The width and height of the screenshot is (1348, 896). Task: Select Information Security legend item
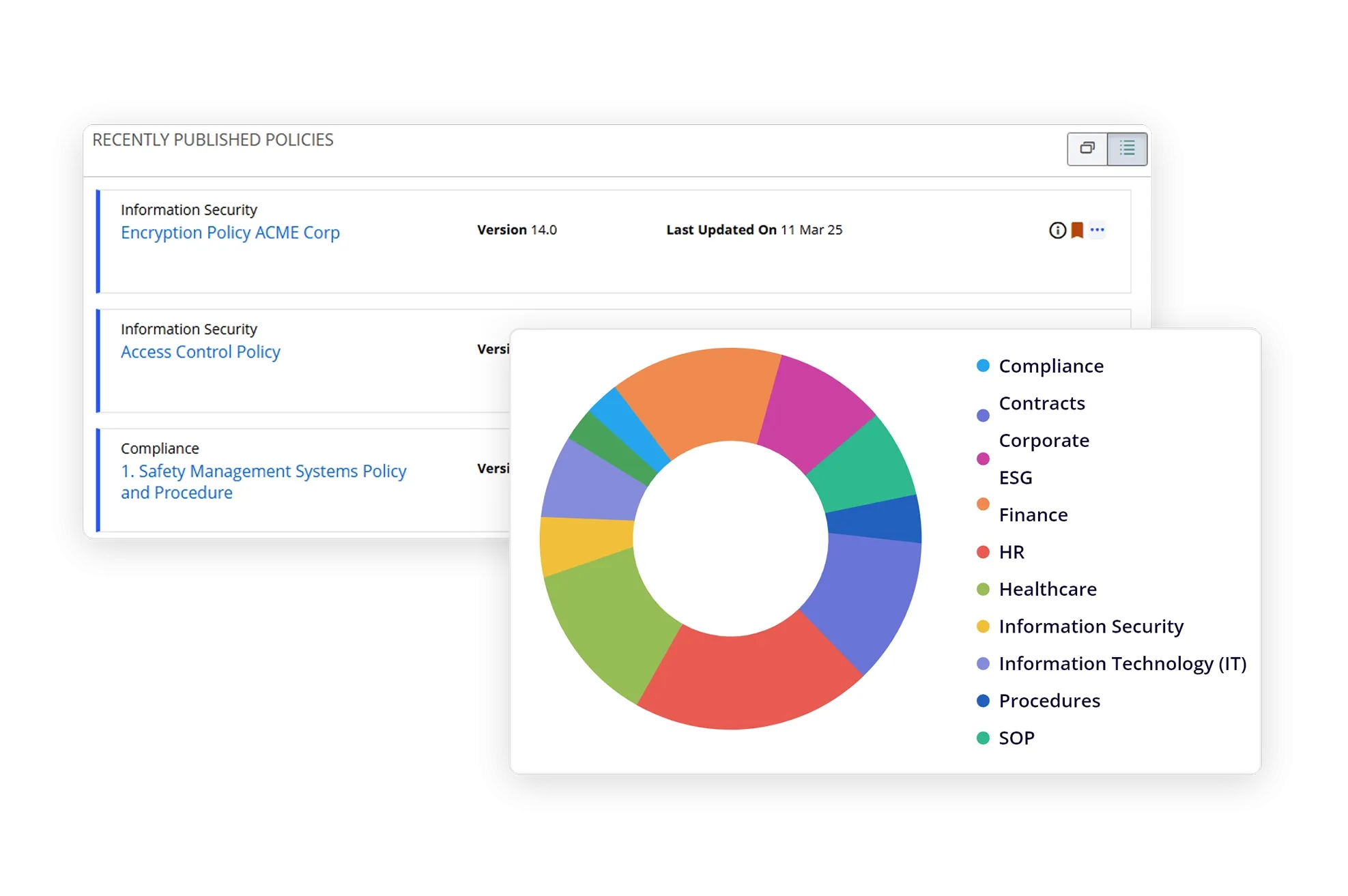(x=1090, y=626)
